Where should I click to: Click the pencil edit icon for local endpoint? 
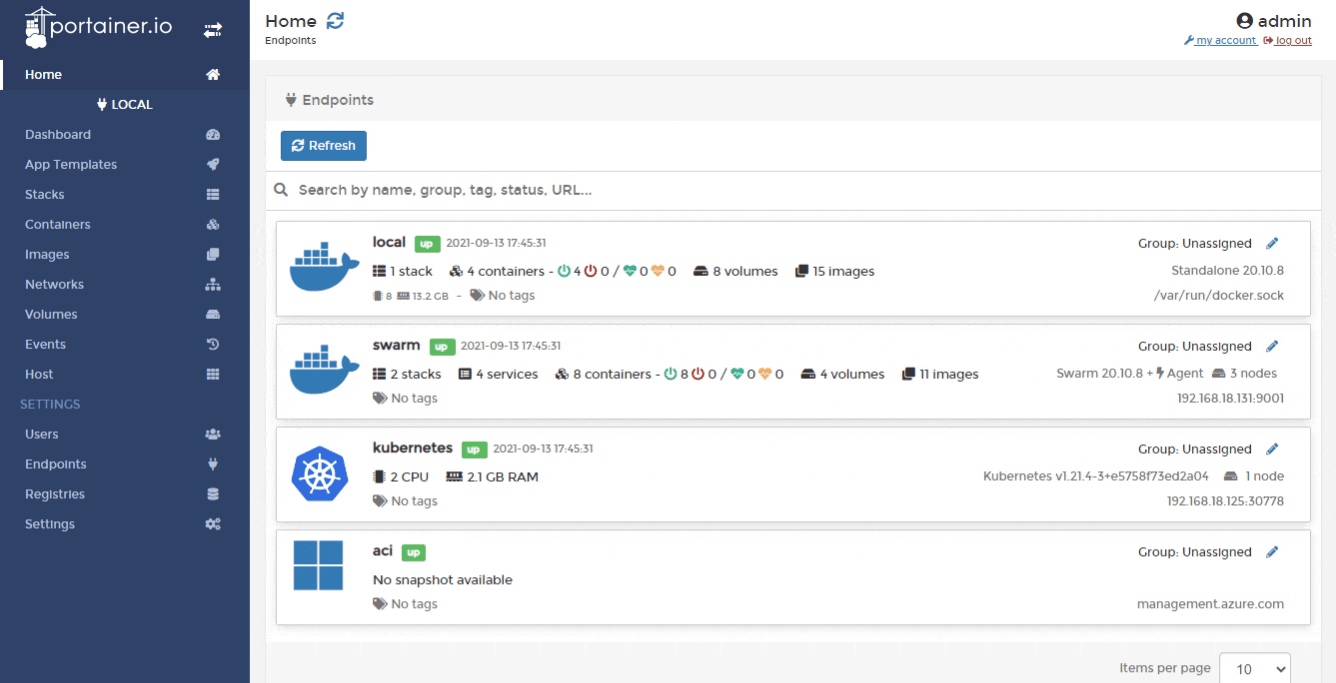pyautogui.click(x=1272, y=243)
